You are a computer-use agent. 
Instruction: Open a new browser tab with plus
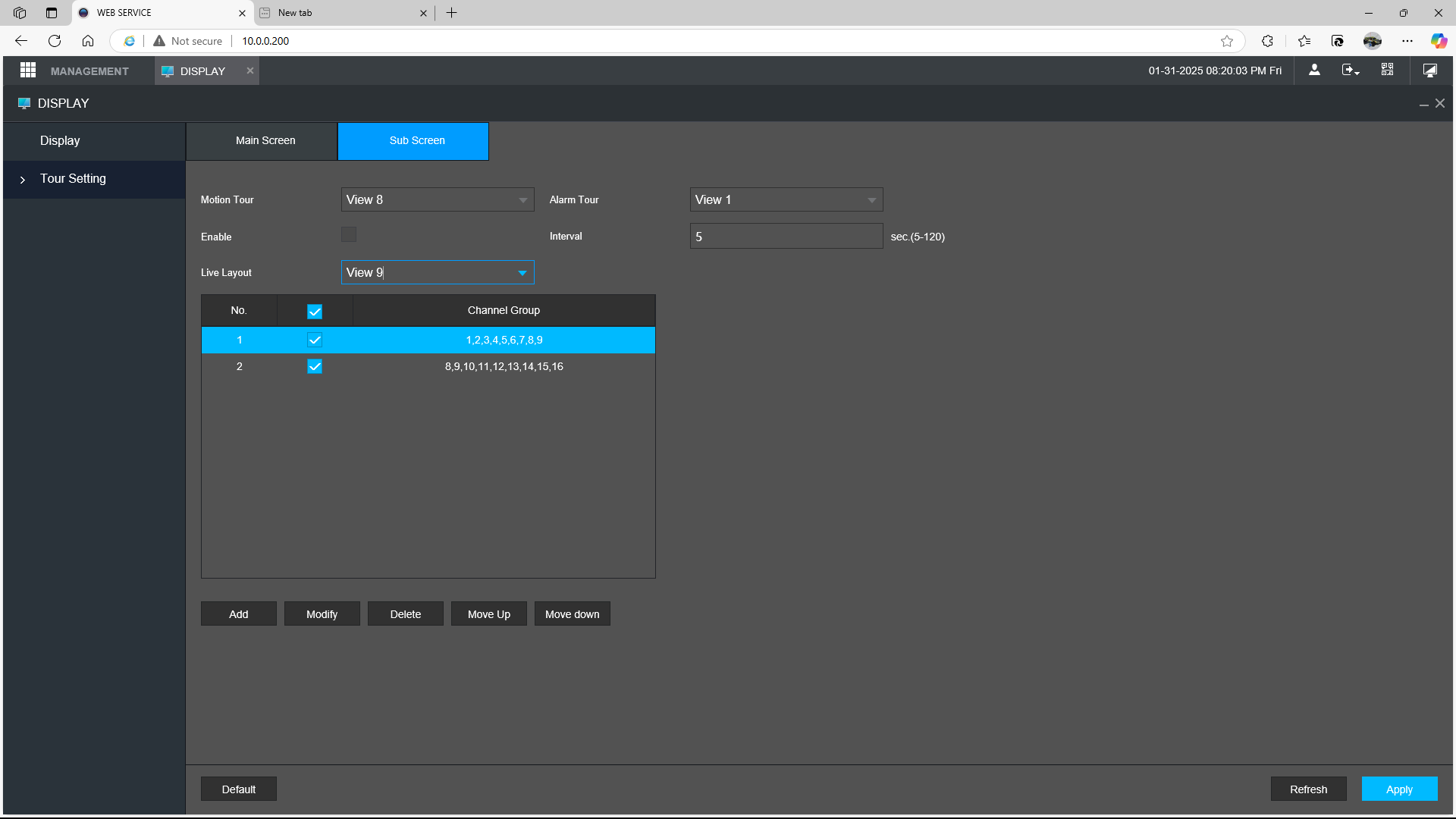point(452,13)
